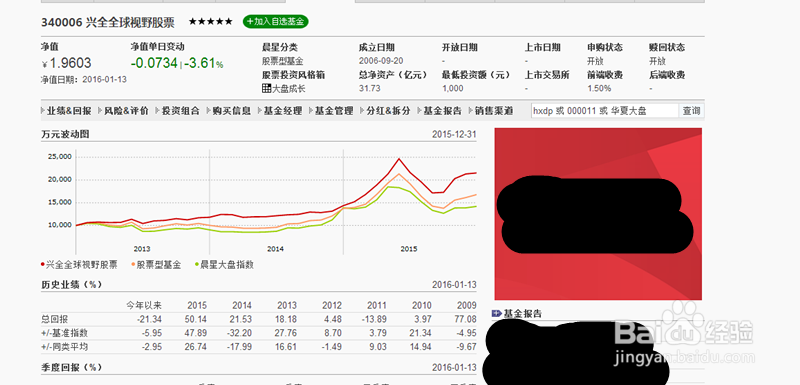Add fund via 加入自选基金 button

276,22
